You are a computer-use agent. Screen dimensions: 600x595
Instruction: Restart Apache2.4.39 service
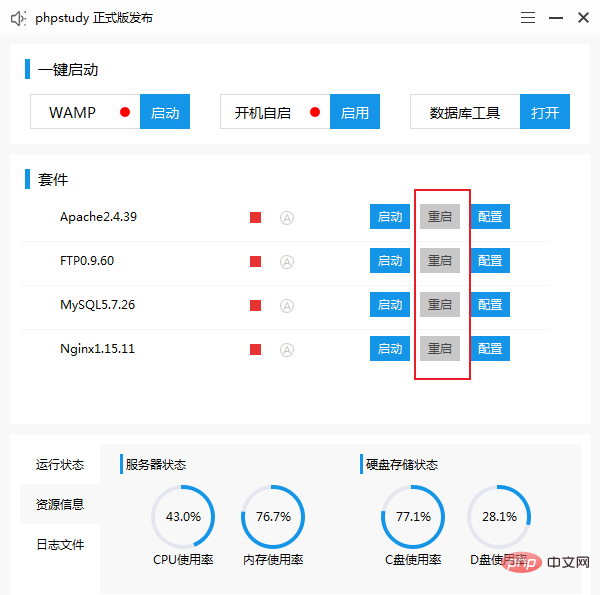[440, 217]
